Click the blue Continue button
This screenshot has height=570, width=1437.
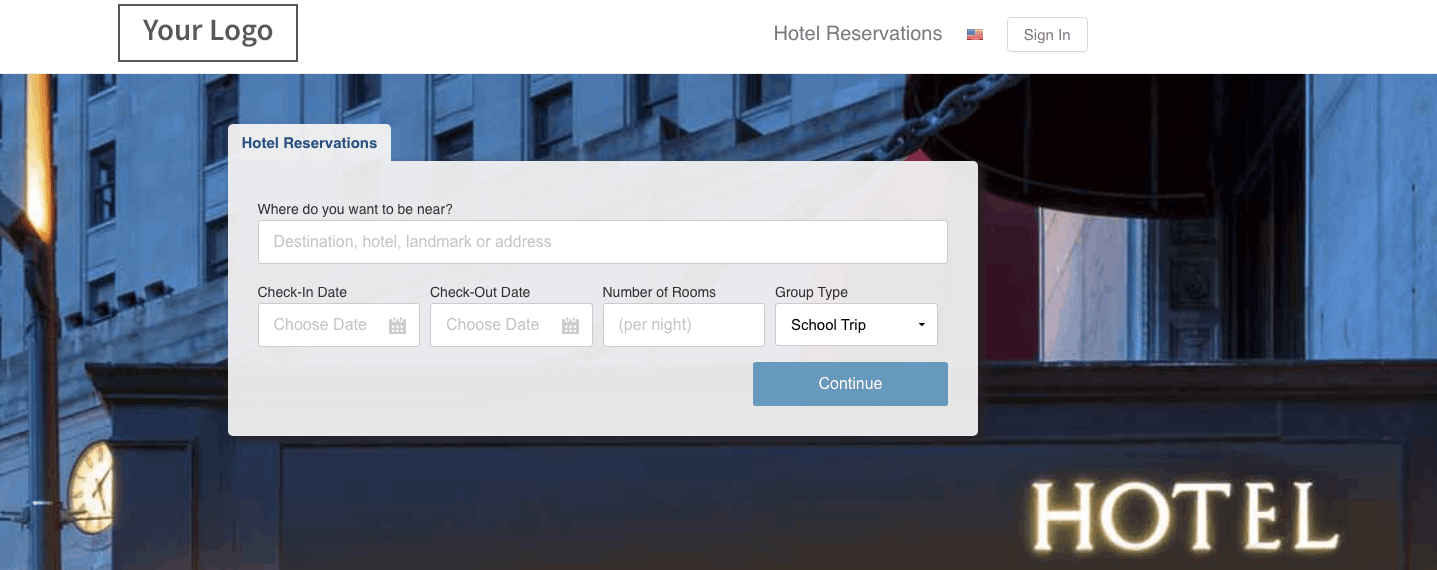tap(850, 384)
